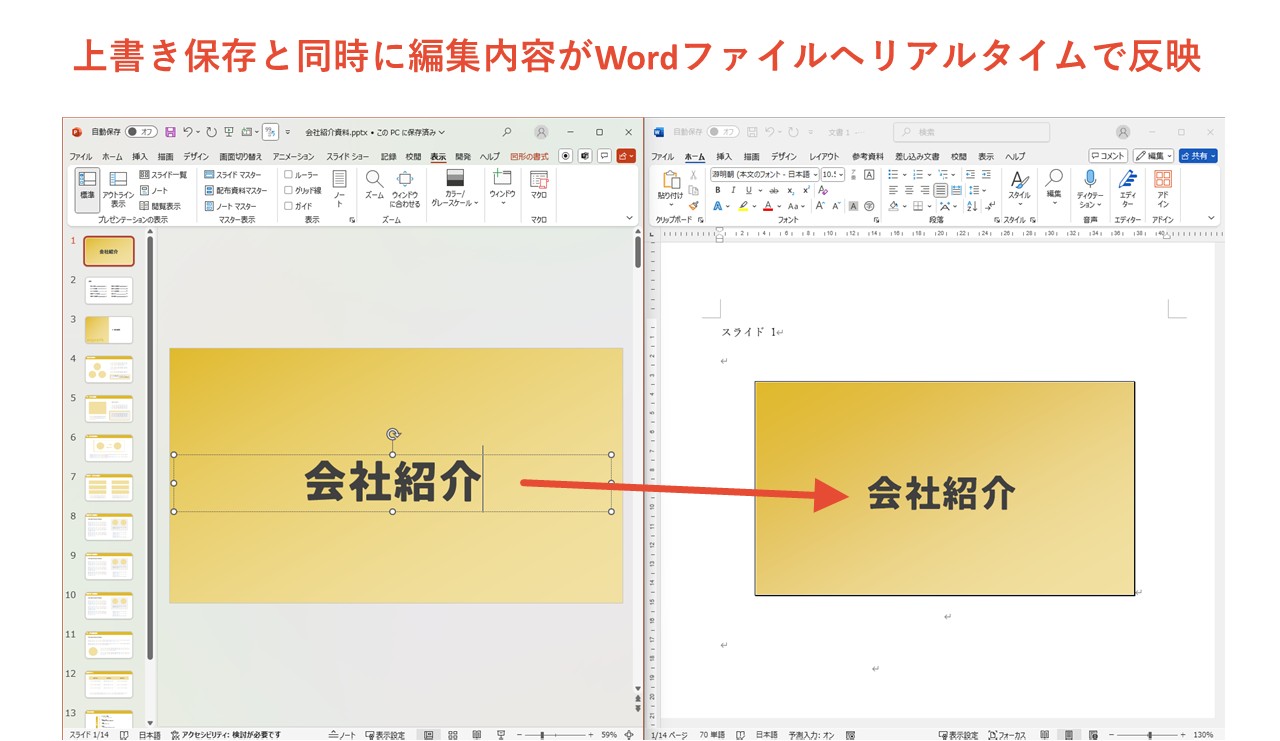Click the center-align paragraph icon in Word
The width and height of the screenshot is (1280, 741).
[909, 190]
